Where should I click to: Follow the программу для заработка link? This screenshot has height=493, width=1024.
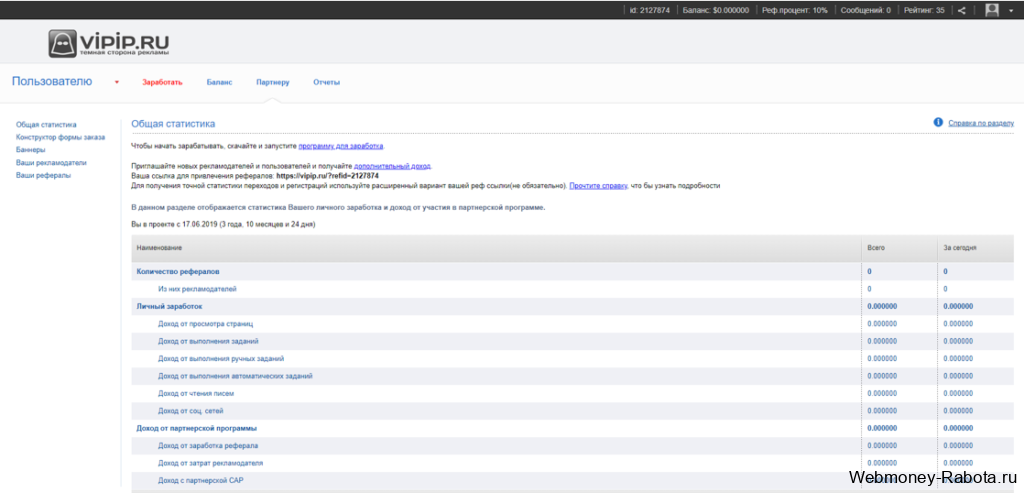click(x=342, y=146)
